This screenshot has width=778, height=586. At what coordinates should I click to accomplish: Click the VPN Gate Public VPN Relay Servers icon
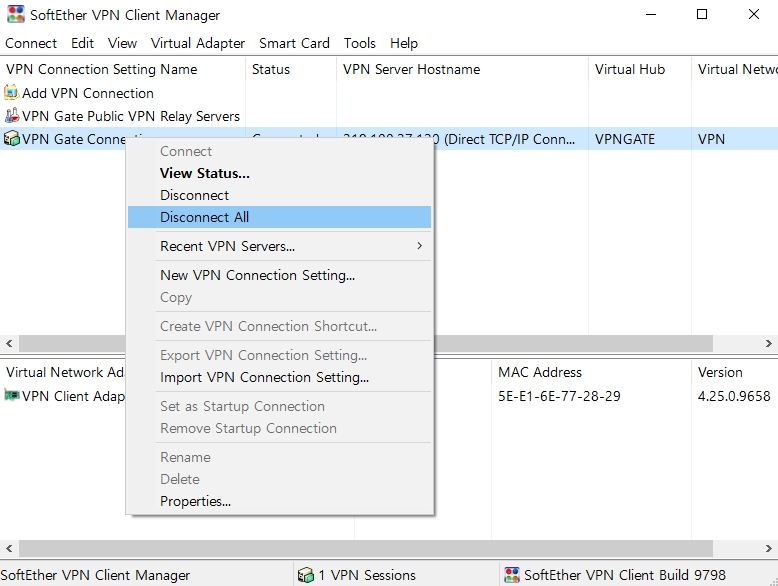(x=11, y=116)
